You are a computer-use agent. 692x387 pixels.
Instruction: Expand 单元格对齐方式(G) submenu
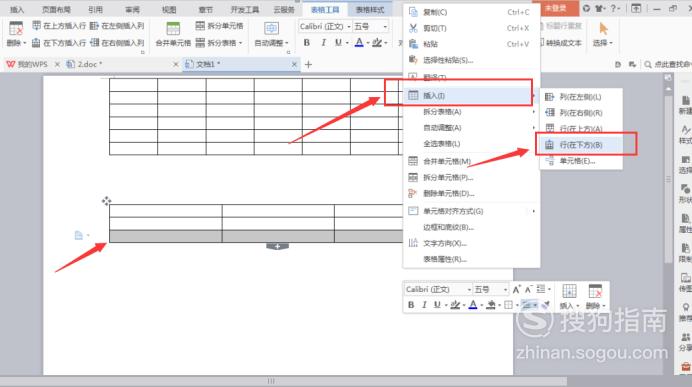tap(471, 211)
